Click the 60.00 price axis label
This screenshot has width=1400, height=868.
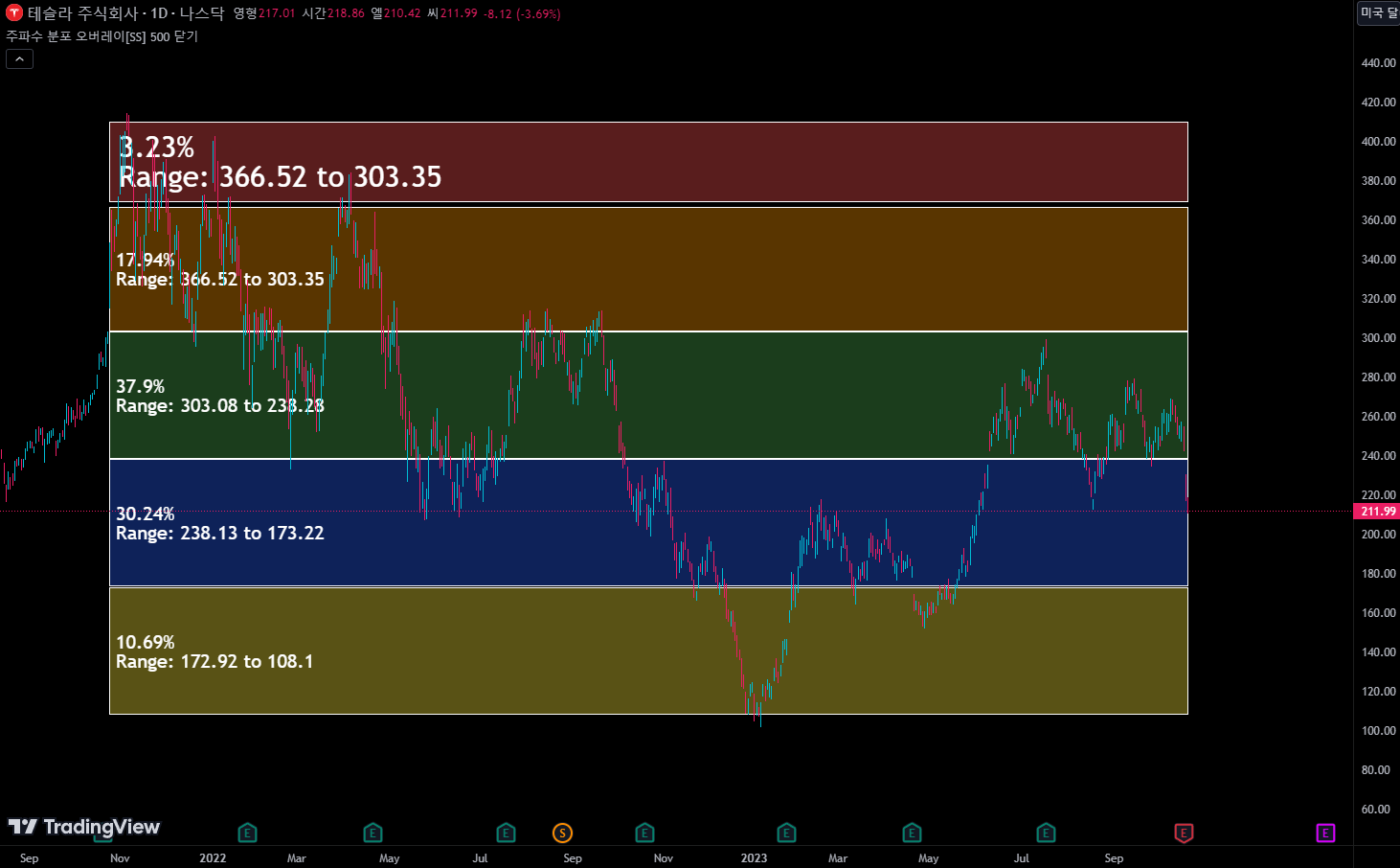tap(1375, 809)
